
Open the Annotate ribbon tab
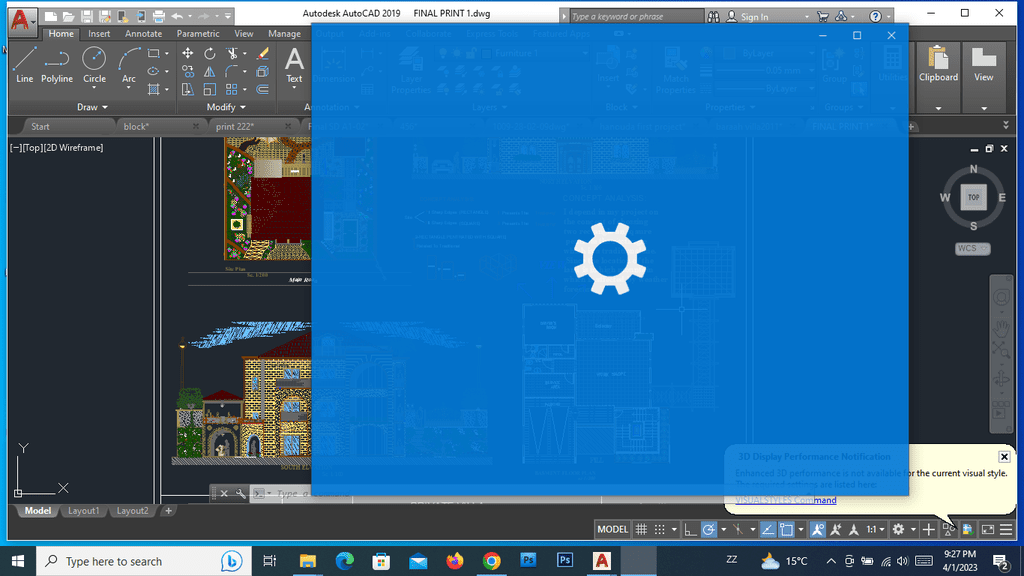[144, 33]
